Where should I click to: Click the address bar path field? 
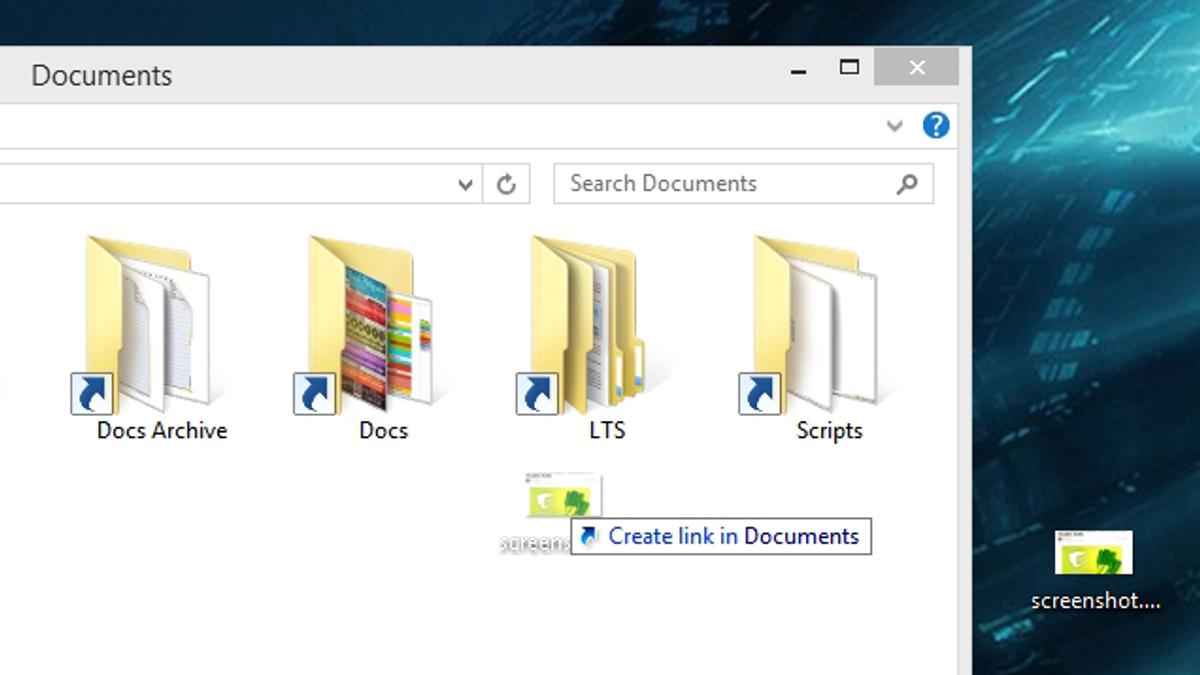pos(220,184)
